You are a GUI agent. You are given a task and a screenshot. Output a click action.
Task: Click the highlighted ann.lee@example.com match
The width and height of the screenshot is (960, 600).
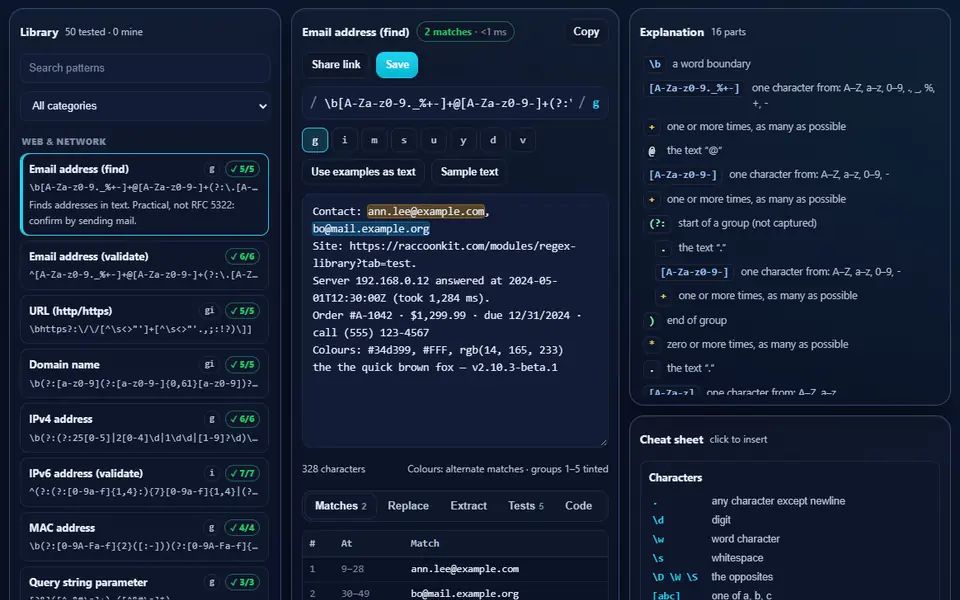click(x=426, y=211)
